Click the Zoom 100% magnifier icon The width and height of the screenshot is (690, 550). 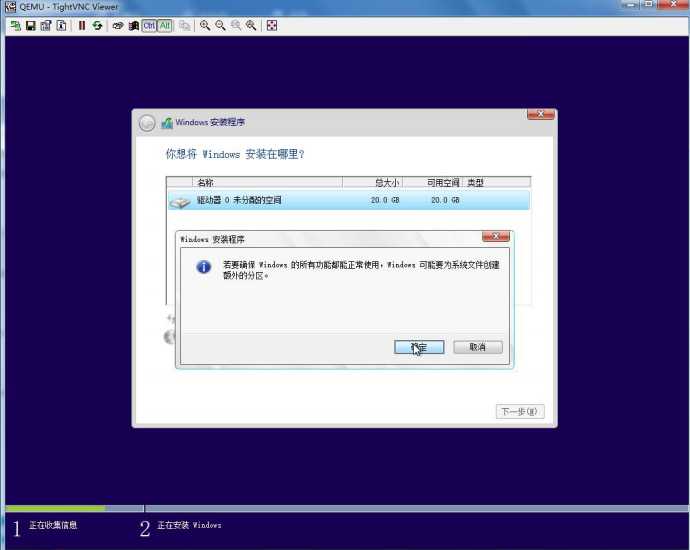coord(236,26)
